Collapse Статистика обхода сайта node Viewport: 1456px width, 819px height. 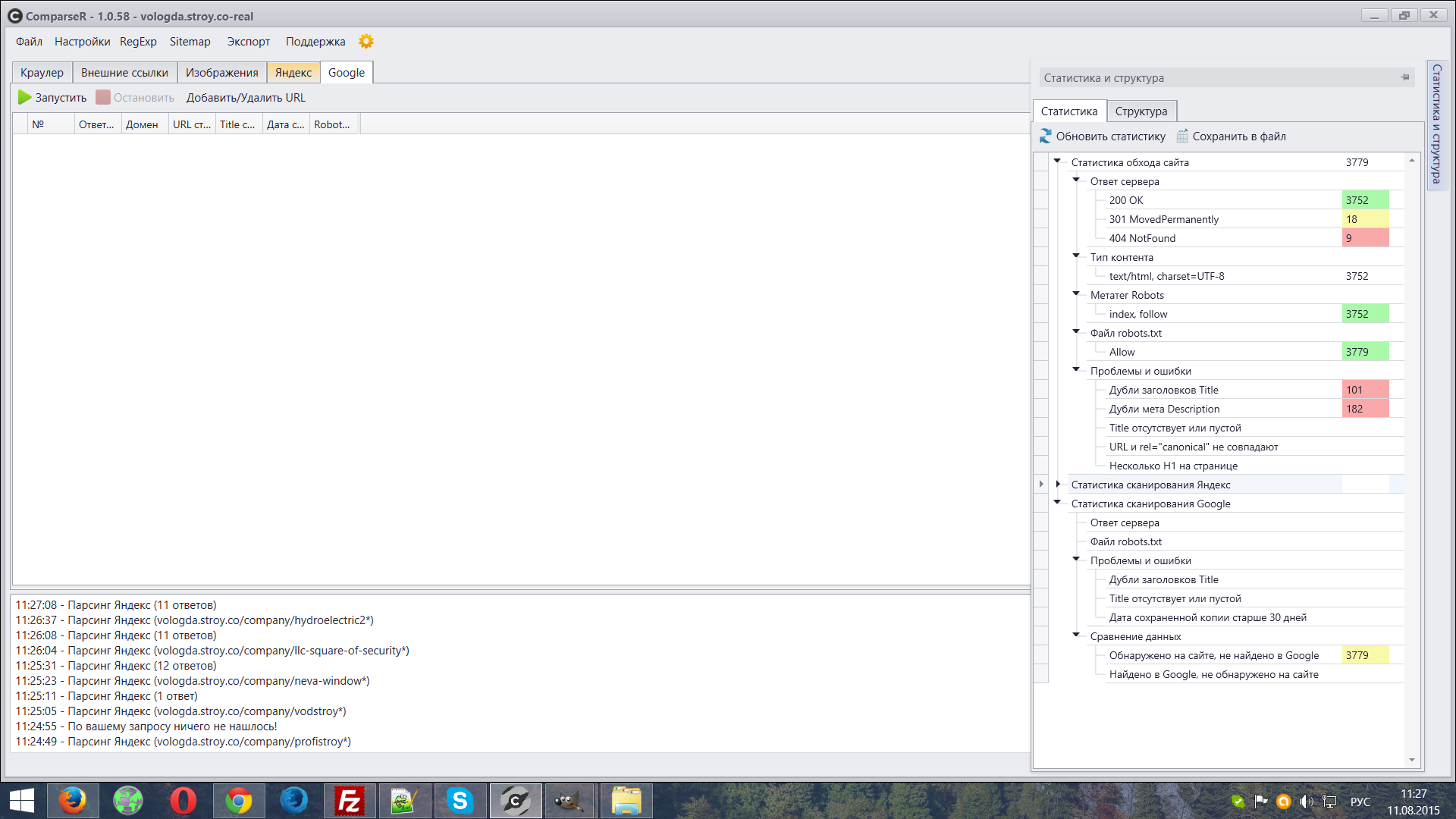click(x=1057, y=161)
